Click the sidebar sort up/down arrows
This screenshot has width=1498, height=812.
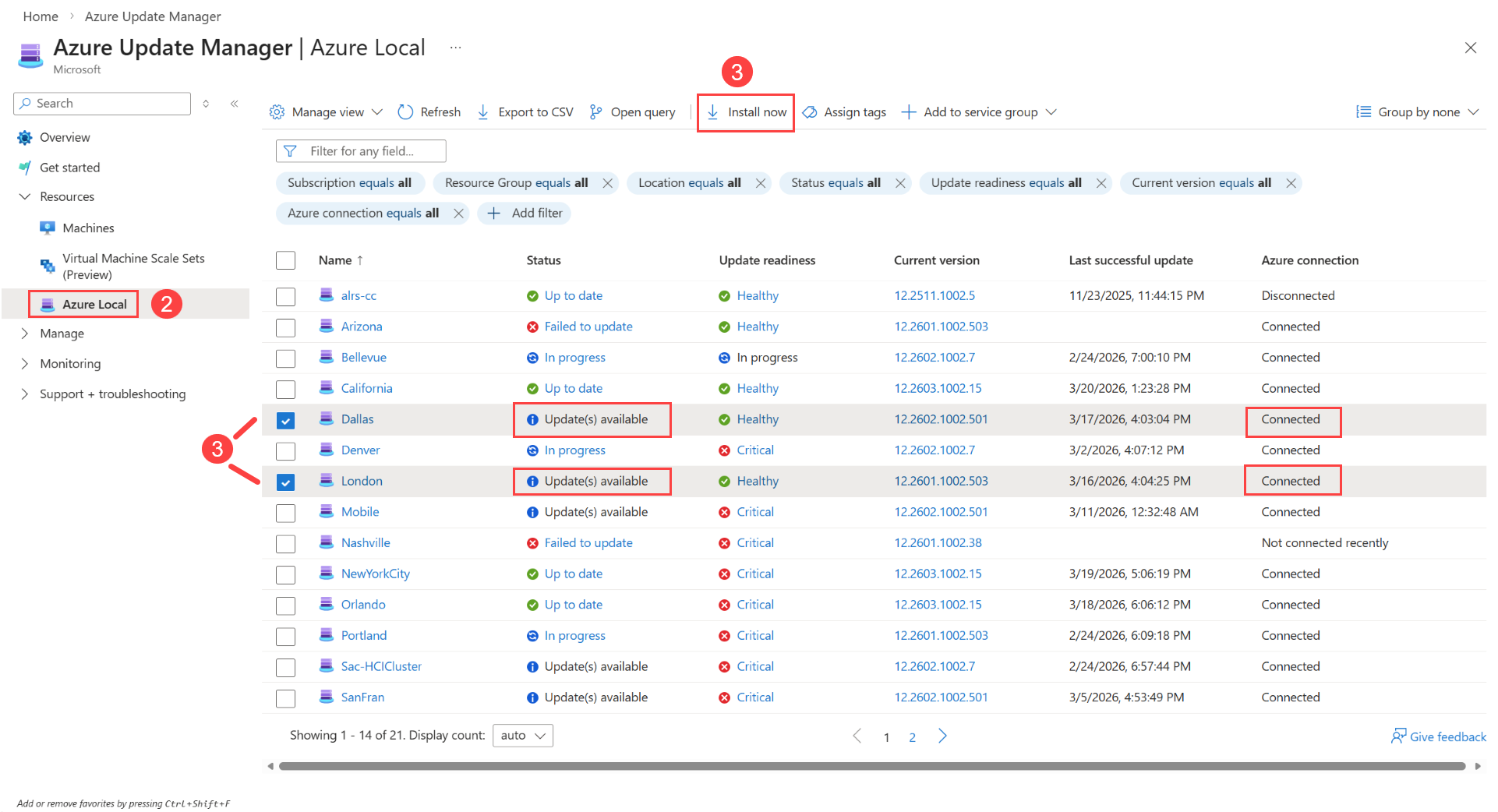tap(206, 104)
